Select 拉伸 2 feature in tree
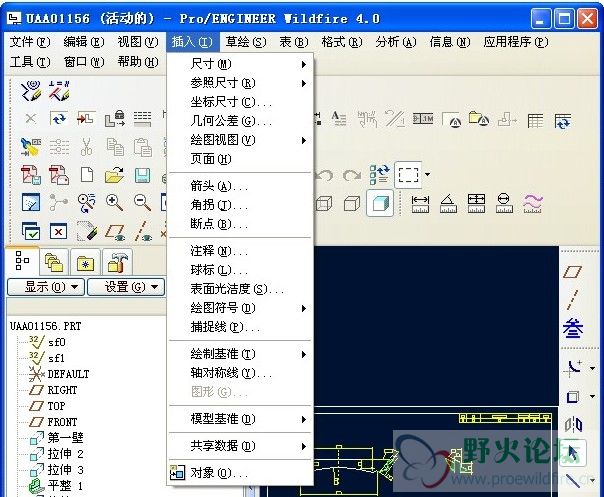The width and height of the screenshot is (604, 497). [57, 454]
